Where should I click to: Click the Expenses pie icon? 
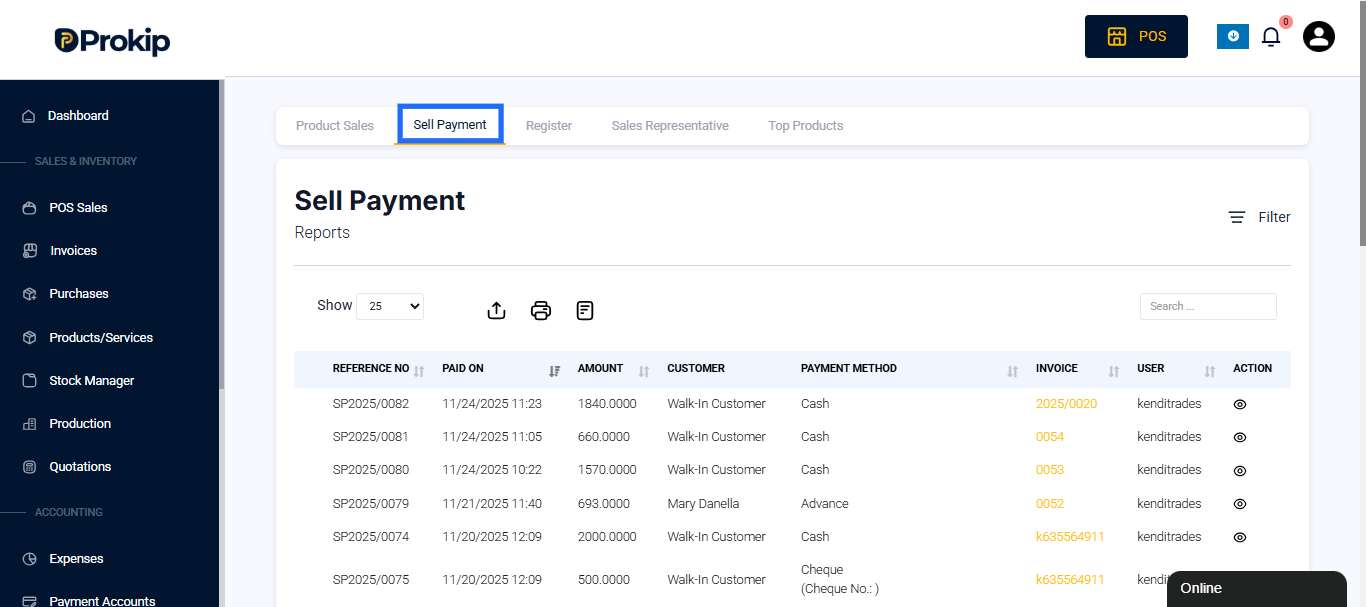29,559
